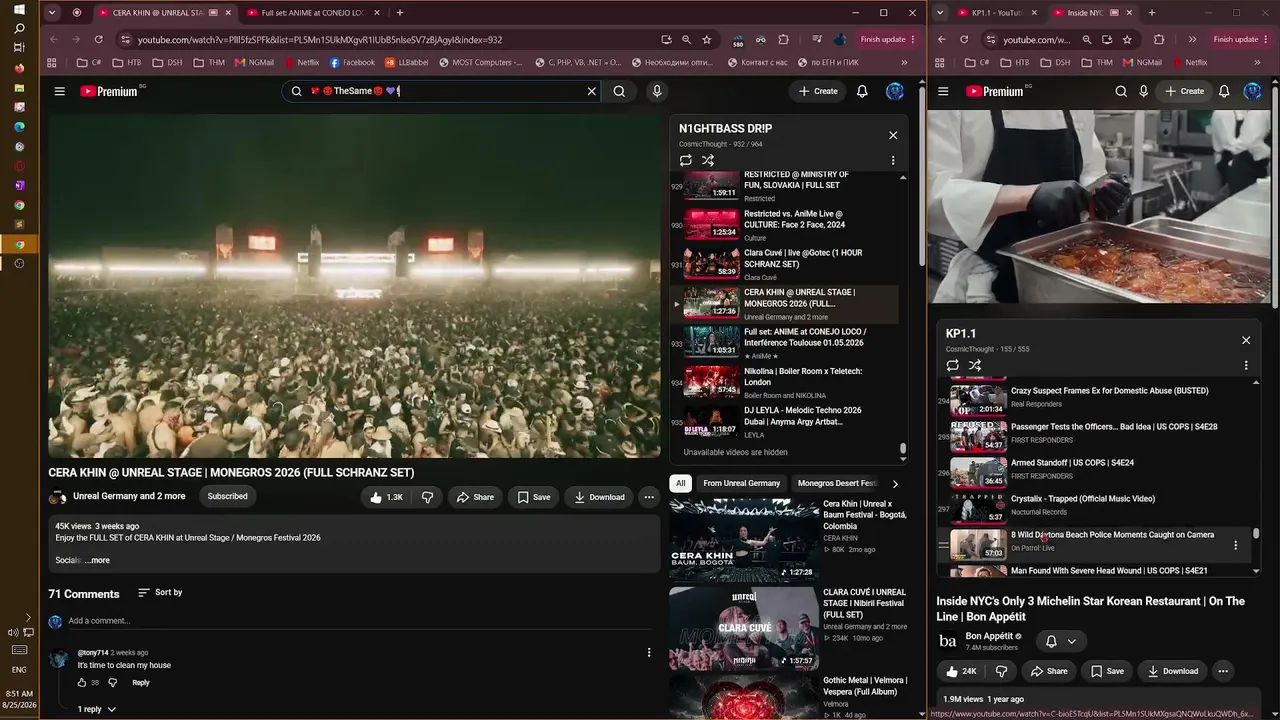The height and width of the screenshot is (720, 1280).
Task: Like the CERA KHIN video
Action: point(387,497)
